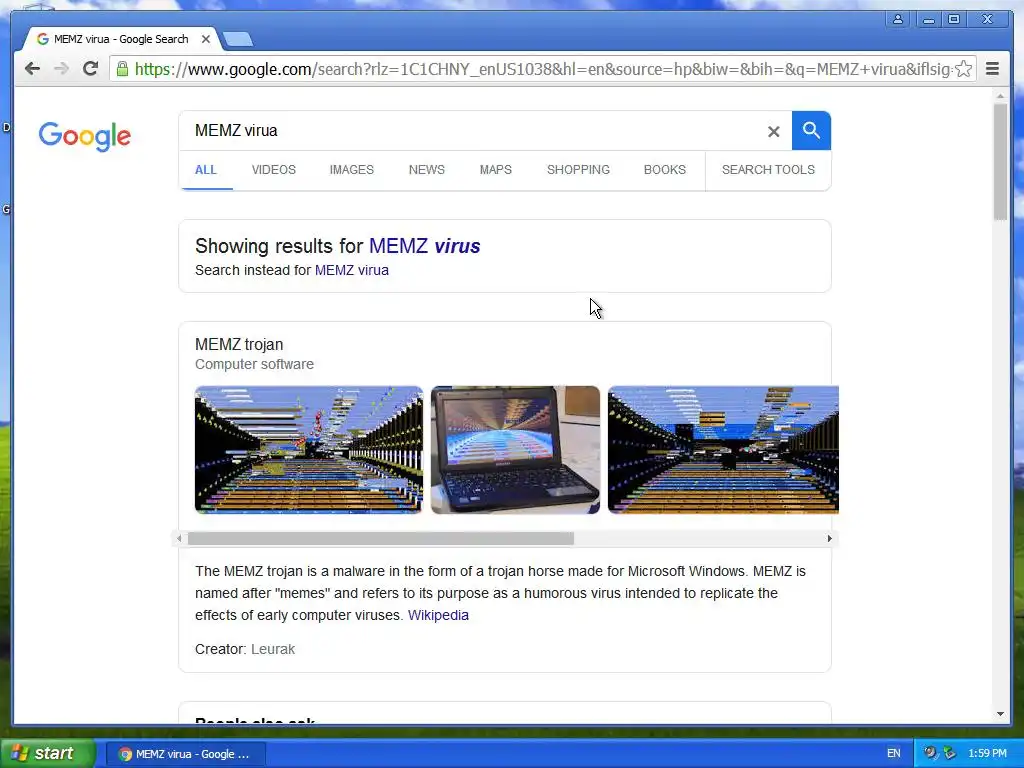The width and height of the screenshot is (1024, 768).
Task: Click the Computer software subtitle text
Action: 254,364
